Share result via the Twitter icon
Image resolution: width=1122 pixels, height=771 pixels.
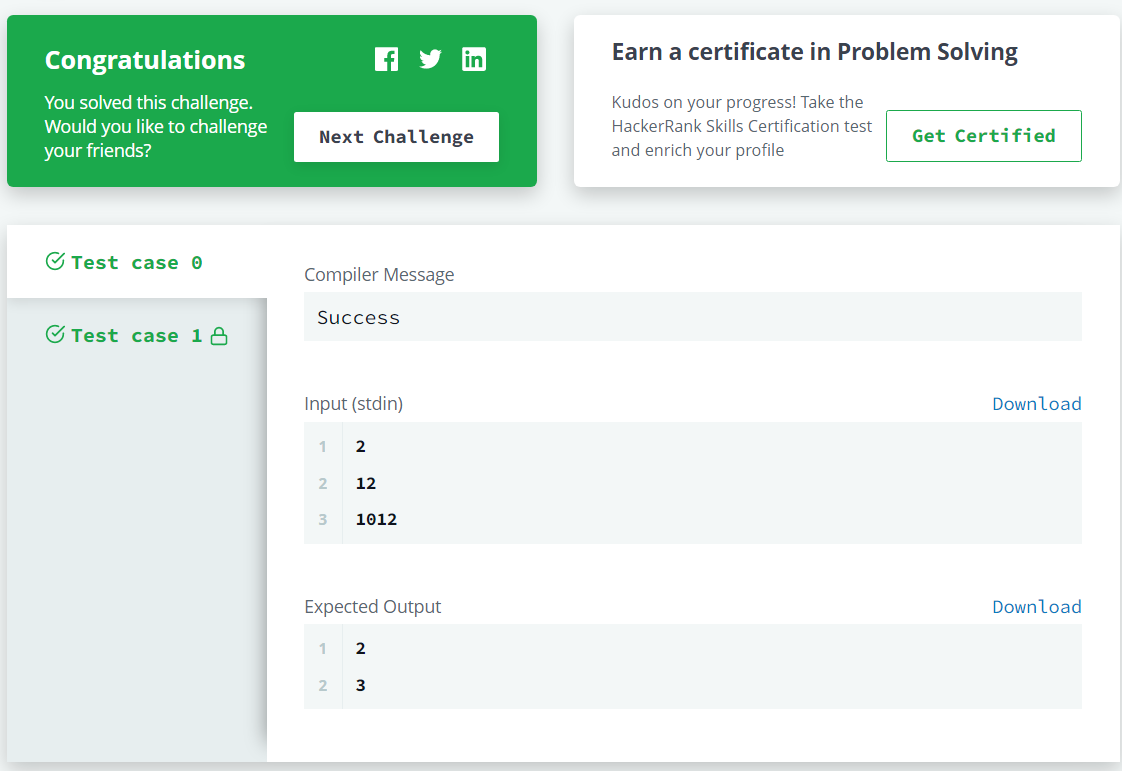(430, 59)
